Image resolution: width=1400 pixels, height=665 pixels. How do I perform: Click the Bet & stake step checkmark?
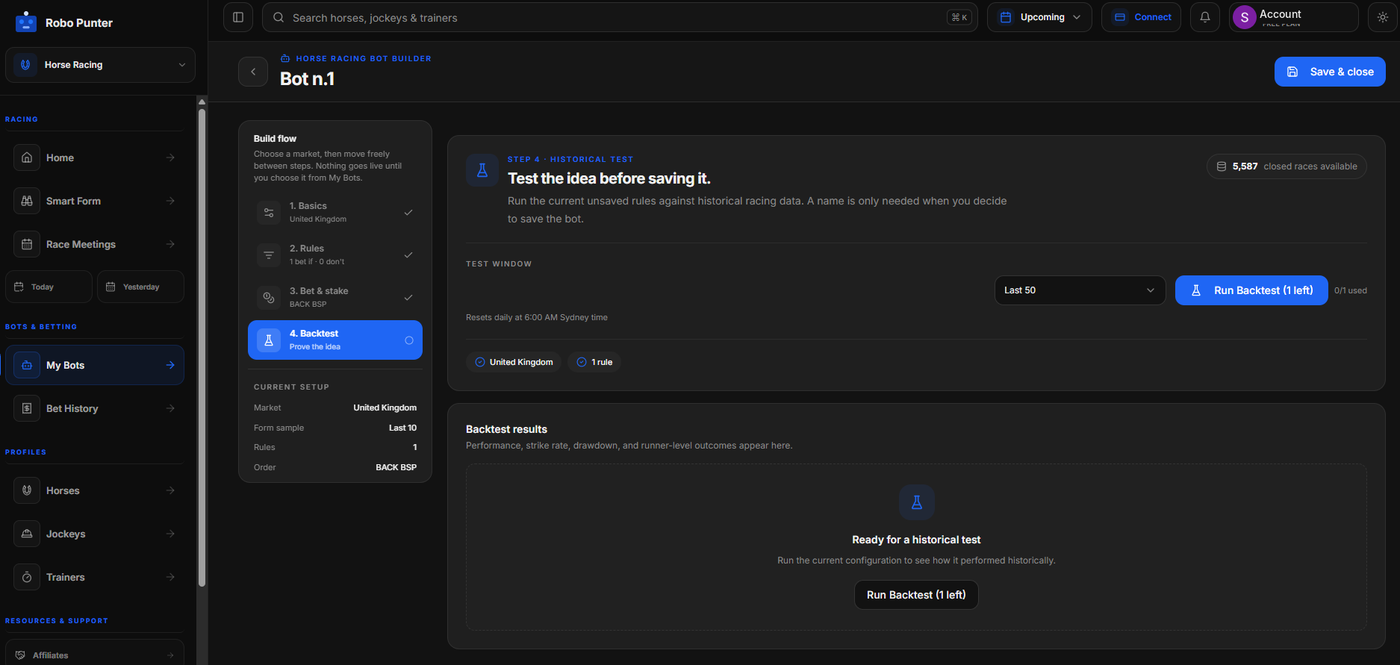pos(408,297)
